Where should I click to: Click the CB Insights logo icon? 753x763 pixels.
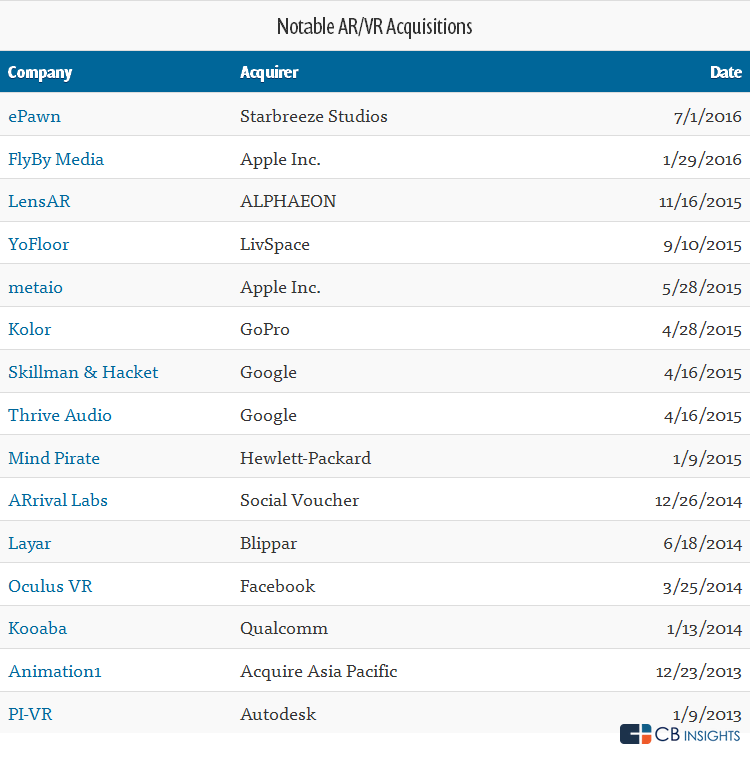pos(635,735)
